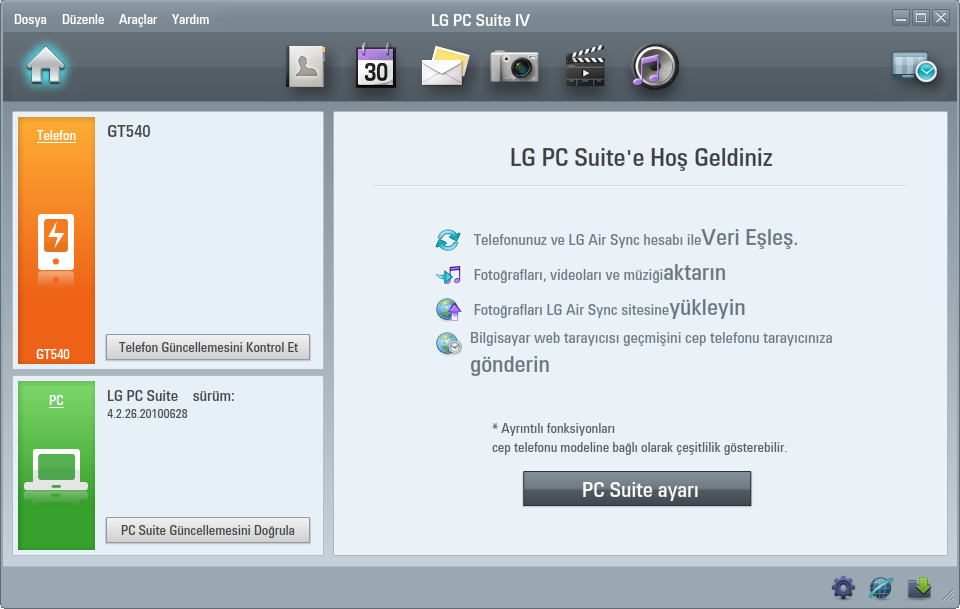Open the Music note icon
The width and height of the screenshot is (960, 609).
(x=654, y=66)
